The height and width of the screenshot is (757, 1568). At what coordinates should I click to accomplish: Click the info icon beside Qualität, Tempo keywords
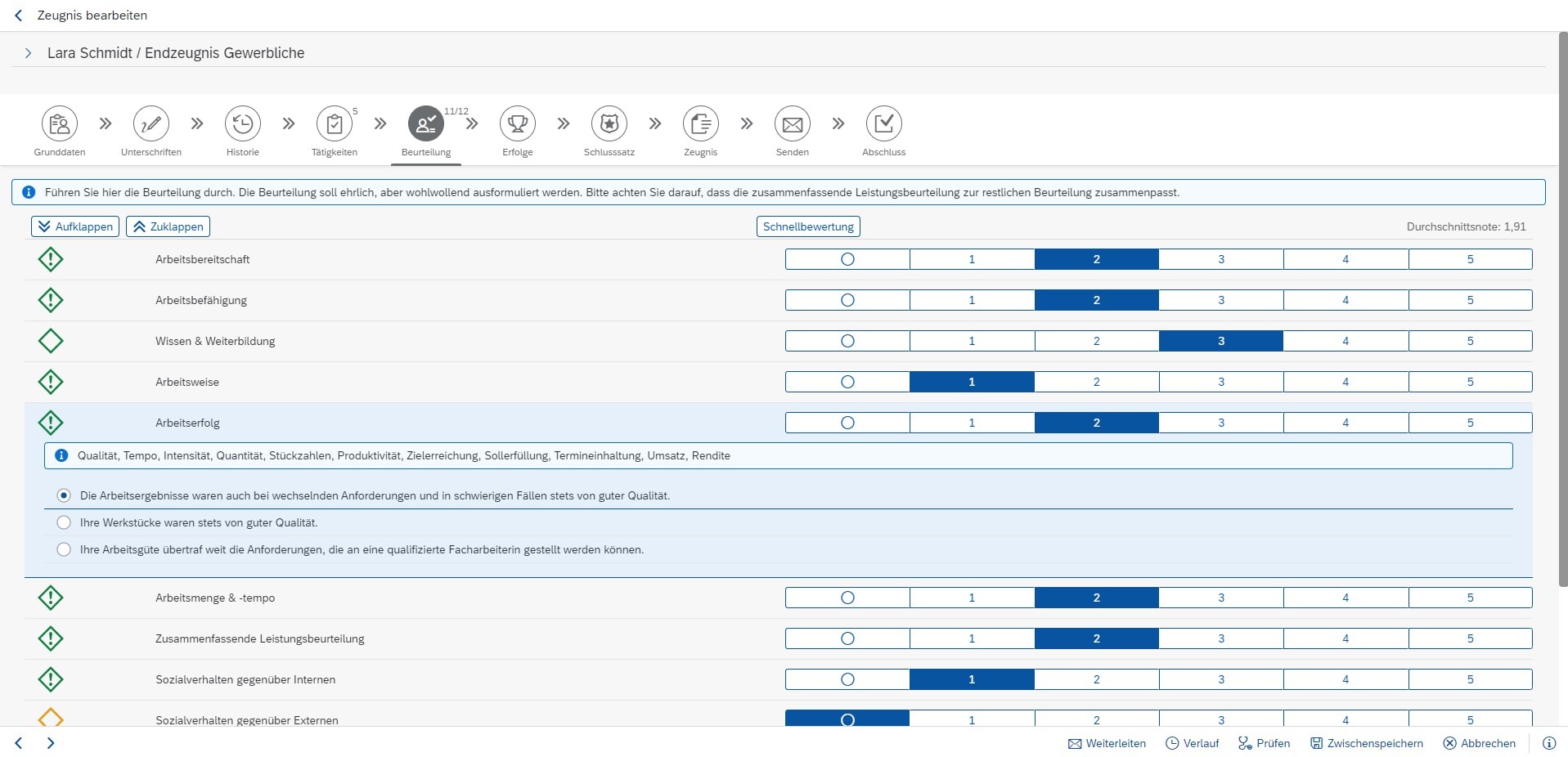(x=61, y=455)
